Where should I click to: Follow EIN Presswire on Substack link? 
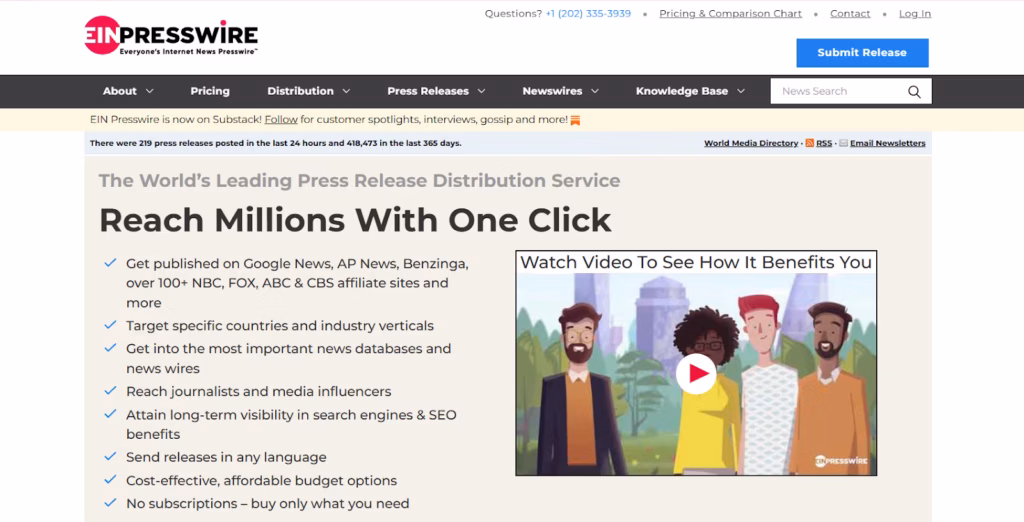pos(281,120)
